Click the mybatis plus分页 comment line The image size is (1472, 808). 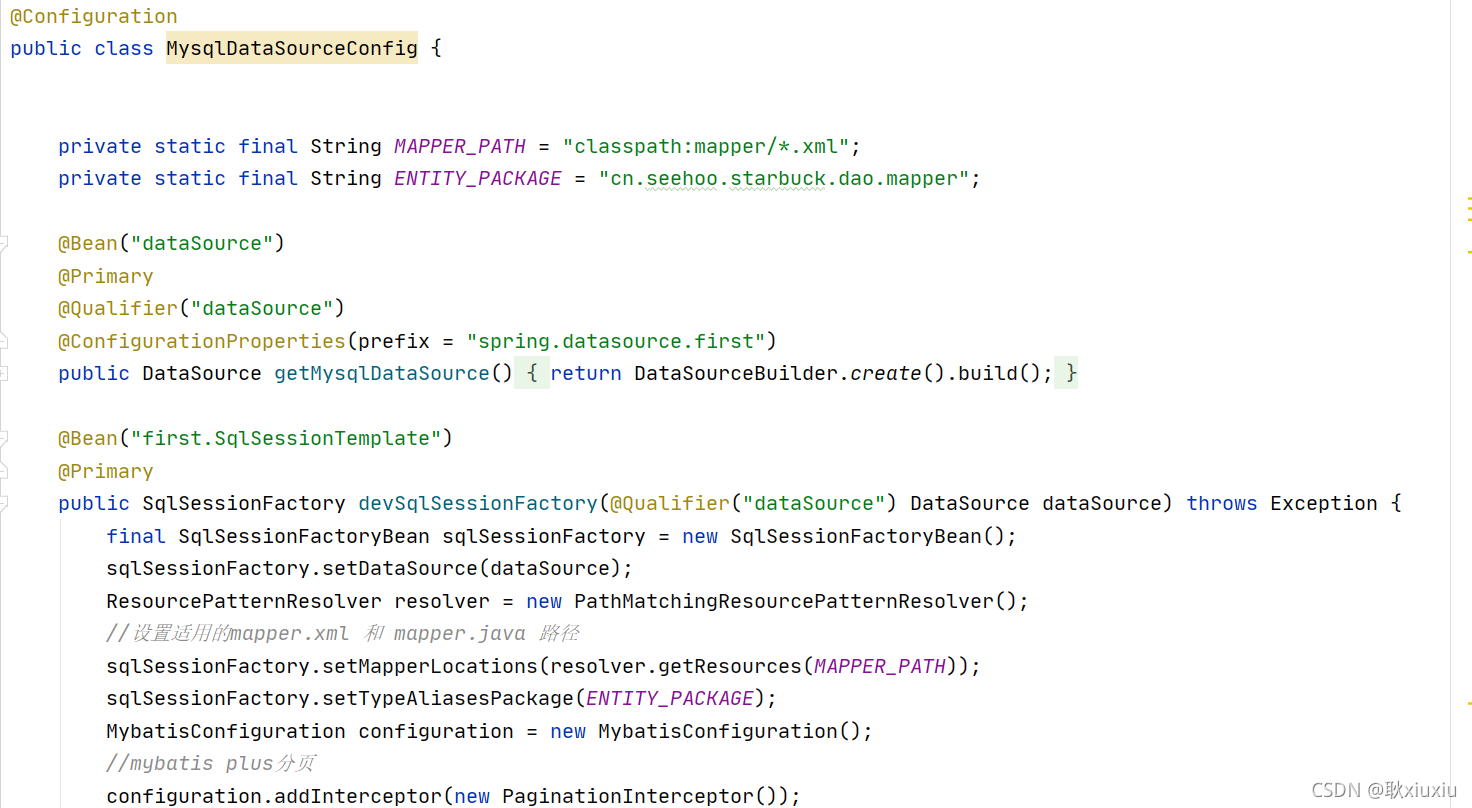point(210,762)
